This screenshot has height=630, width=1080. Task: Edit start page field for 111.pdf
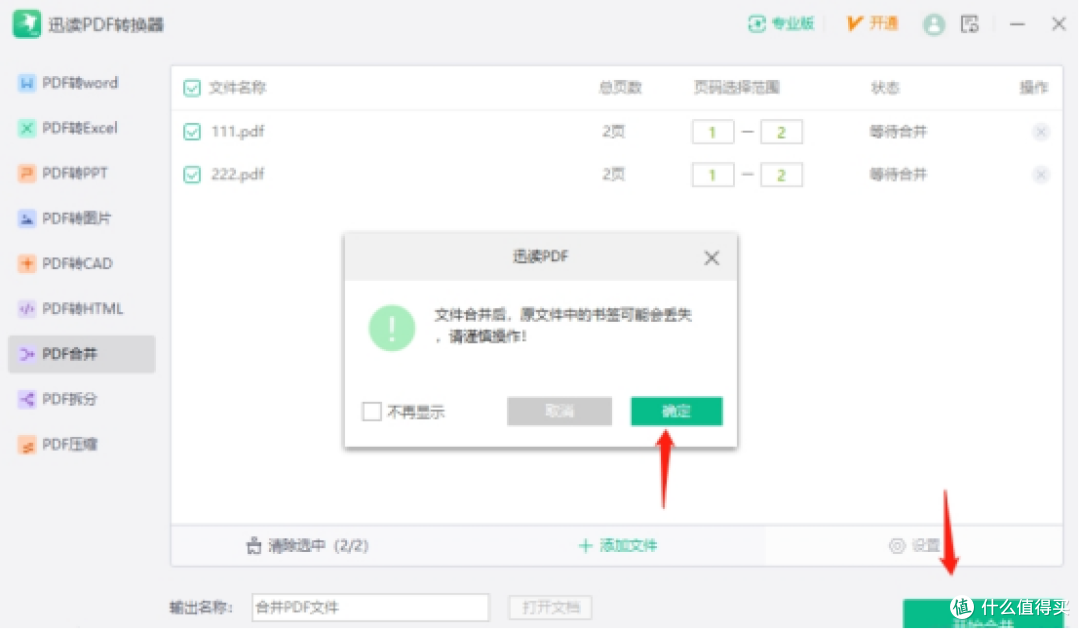pyautogui.click(x=713, y=132)
